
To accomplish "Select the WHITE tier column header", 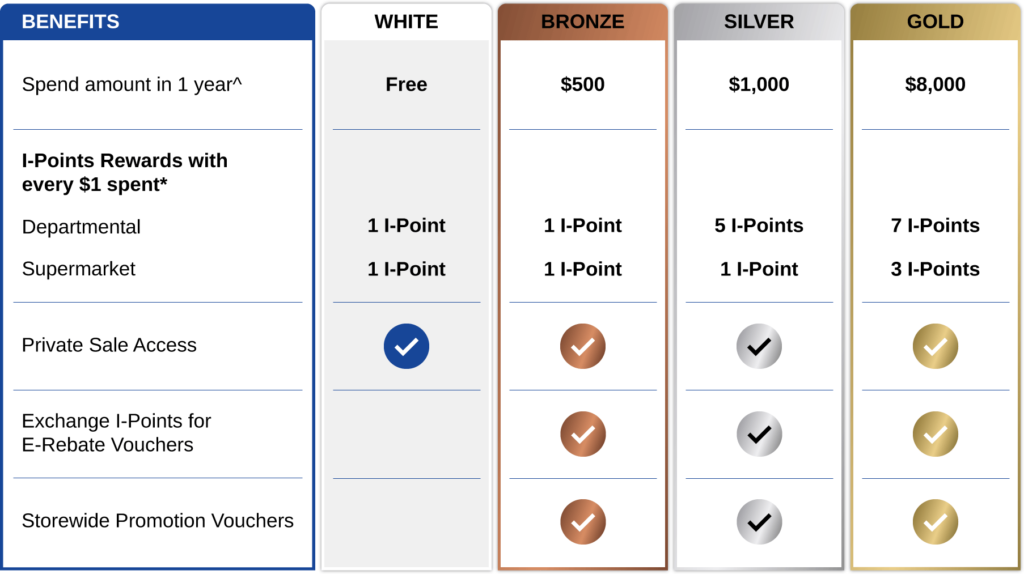I will pyautogui.click(x=406, y=22).
